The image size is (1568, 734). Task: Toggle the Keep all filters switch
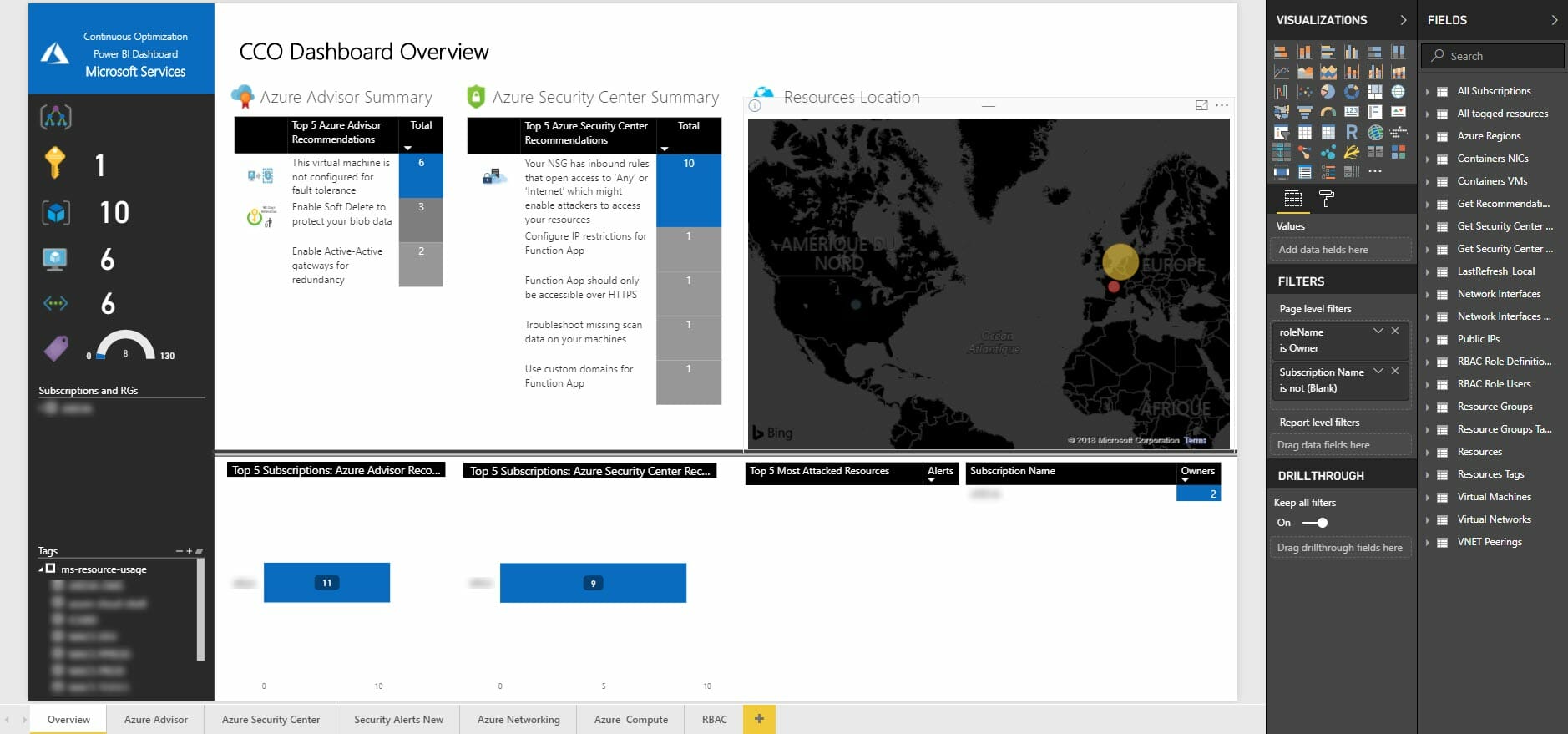pyautogui.click(x=1314, y=523)
